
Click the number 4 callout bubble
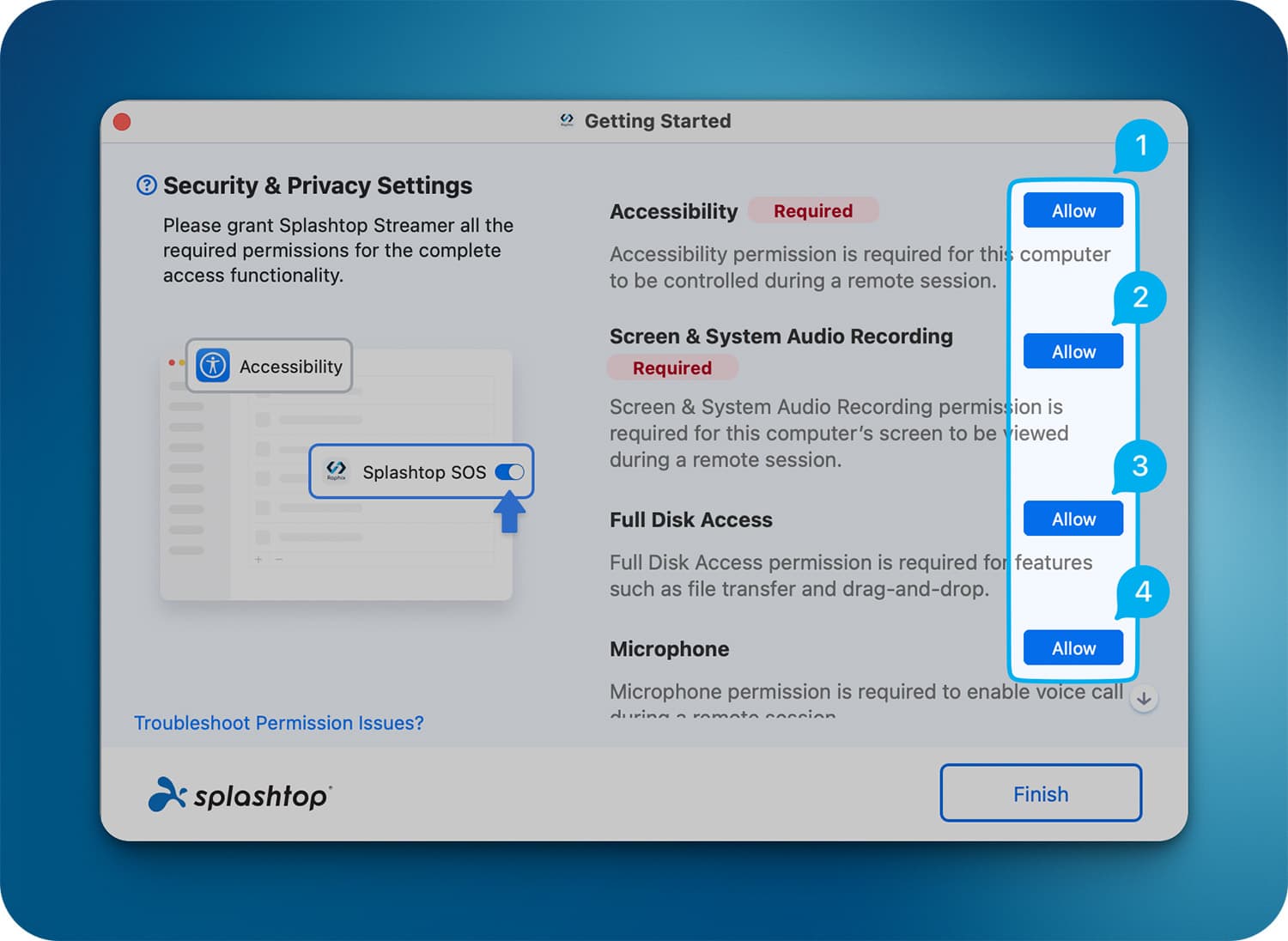pyautogui.click(x=1143, y=592)
